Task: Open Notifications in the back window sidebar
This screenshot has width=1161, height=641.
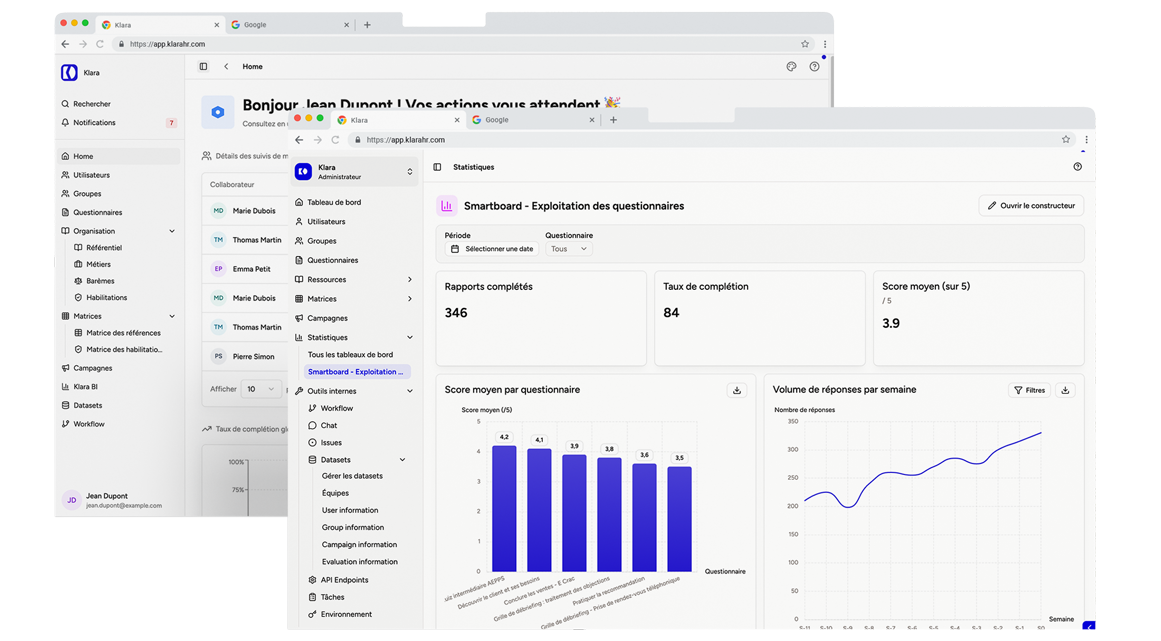Action: [x=118, y=123]
